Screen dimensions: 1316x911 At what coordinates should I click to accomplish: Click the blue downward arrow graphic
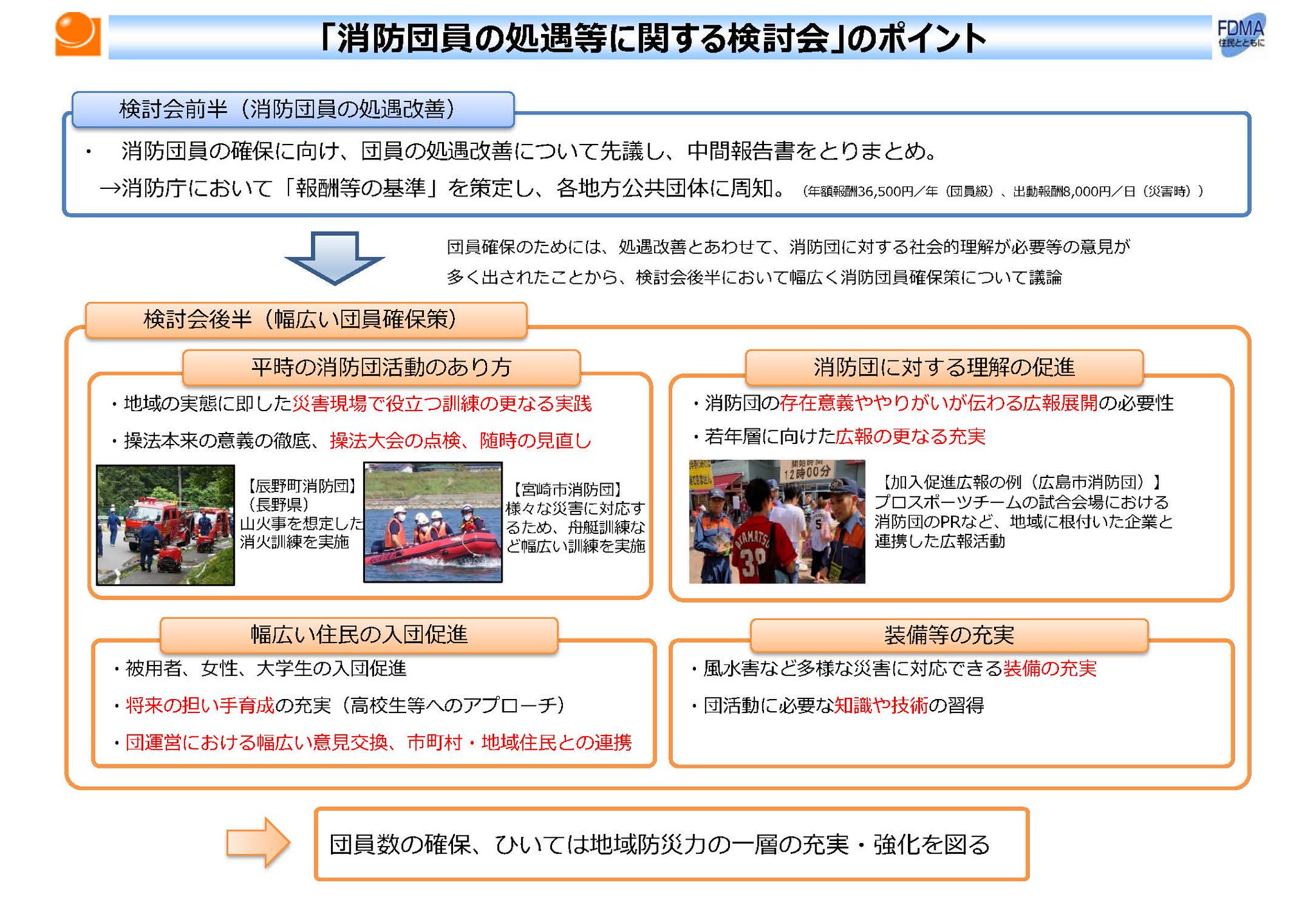tap(334, 258)
